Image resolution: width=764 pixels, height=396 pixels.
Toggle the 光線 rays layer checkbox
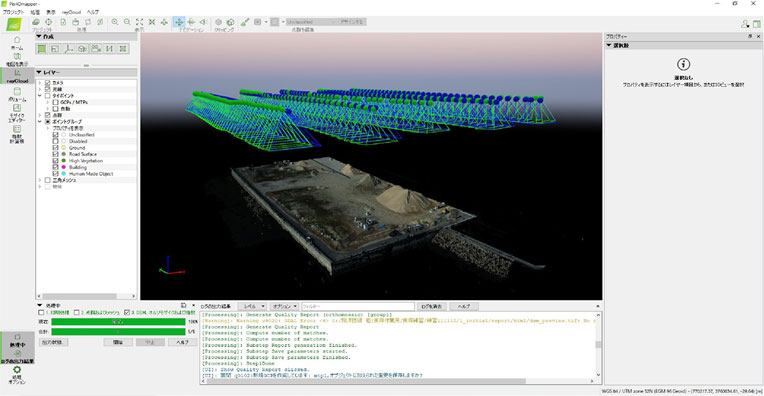click(48, 90)
